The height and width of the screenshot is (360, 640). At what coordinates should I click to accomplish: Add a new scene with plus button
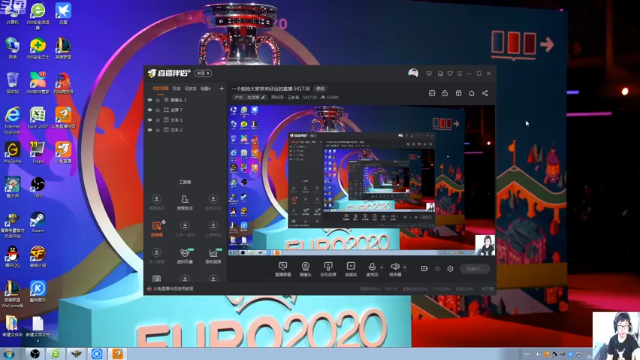click(221, 88)
